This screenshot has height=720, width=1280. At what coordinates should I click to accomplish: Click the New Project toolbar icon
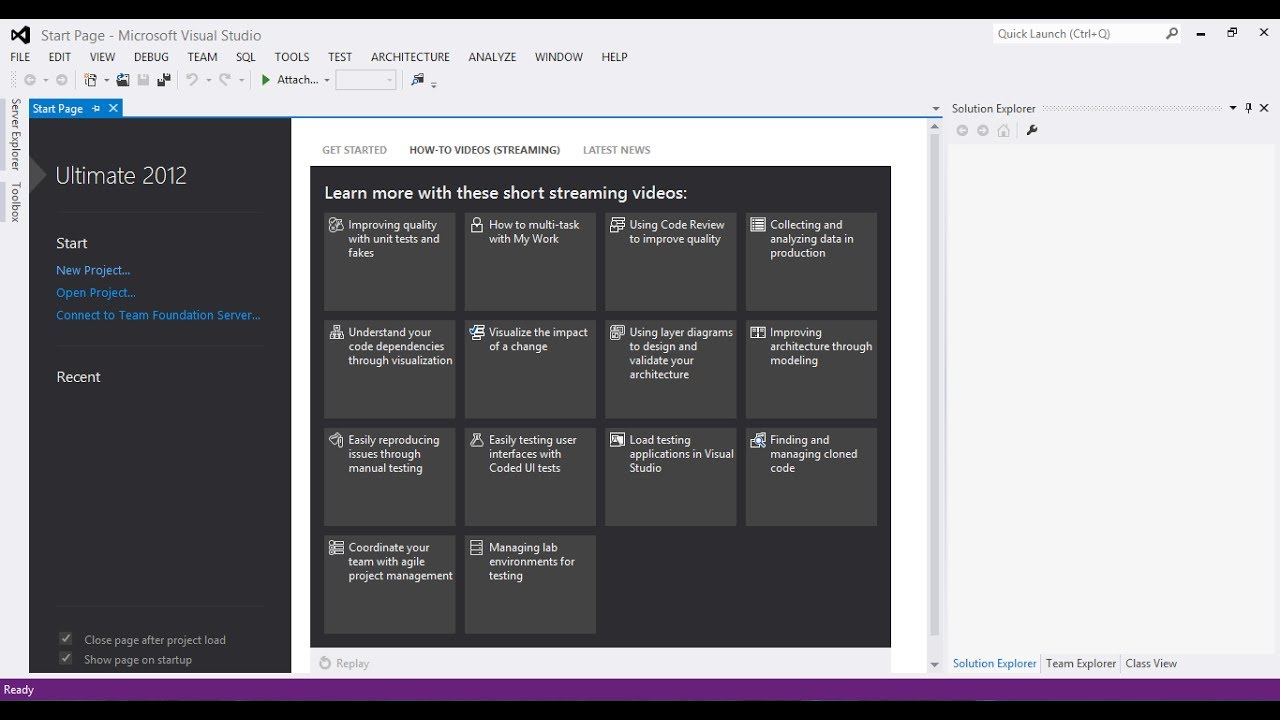tap(91, 80)
